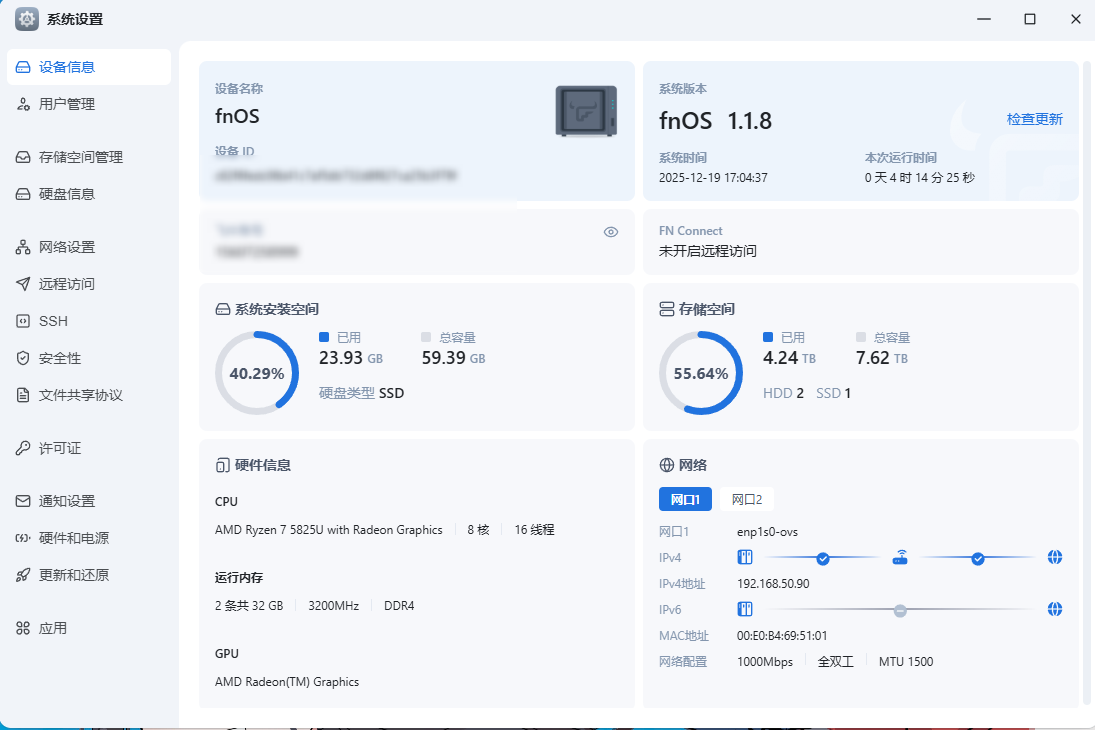Click the system settings gear icon
1095x730 pixels.
(27, 19)
